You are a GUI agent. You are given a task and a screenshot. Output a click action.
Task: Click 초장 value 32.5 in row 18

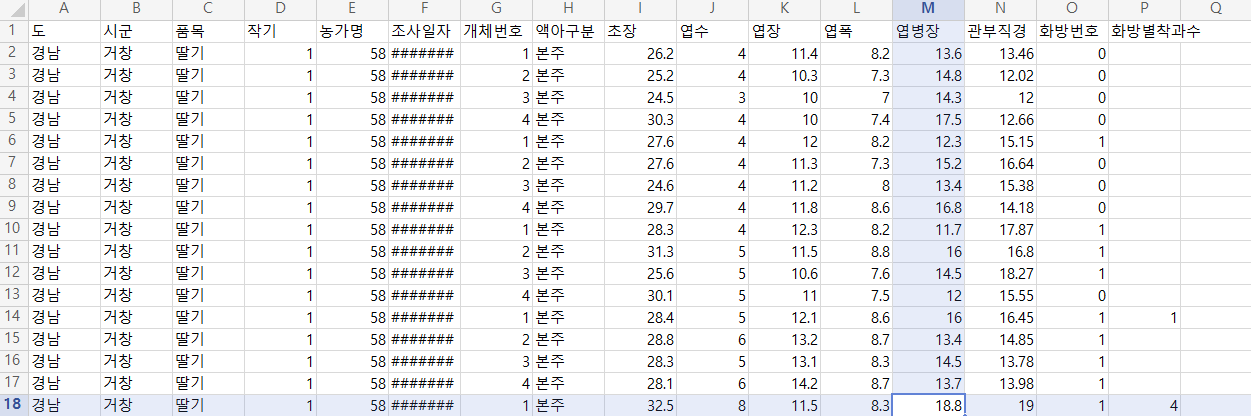(x=640, y=405)
